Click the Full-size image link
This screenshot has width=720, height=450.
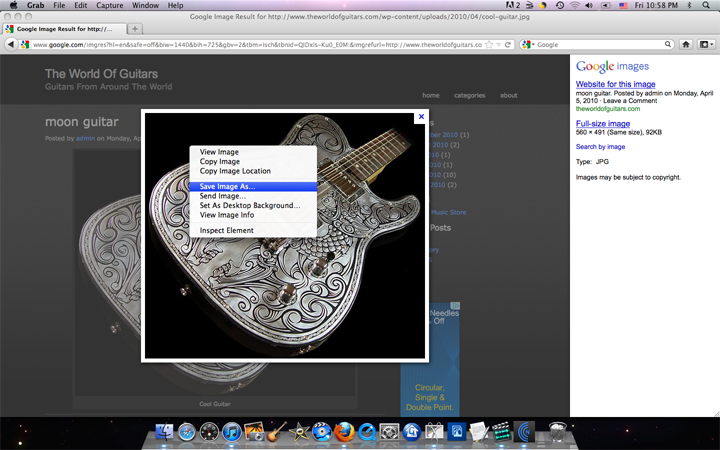point(603,123)
